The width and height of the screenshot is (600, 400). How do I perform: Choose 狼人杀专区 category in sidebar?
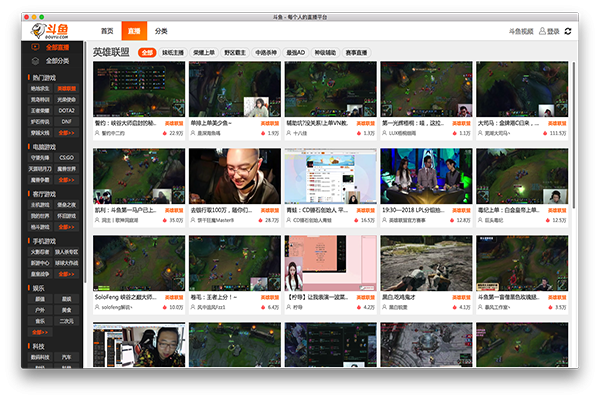[67, 252]
